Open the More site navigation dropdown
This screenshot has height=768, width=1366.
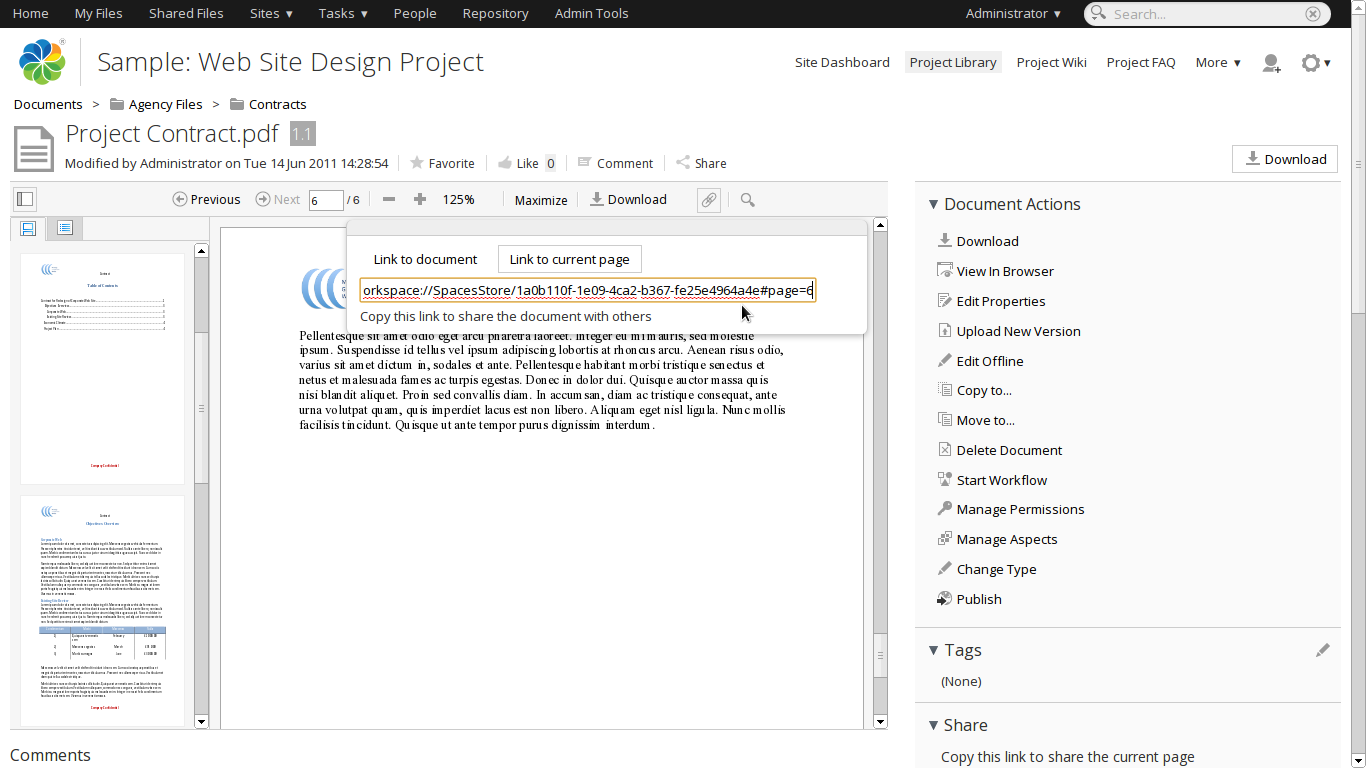pos(1218,62)
